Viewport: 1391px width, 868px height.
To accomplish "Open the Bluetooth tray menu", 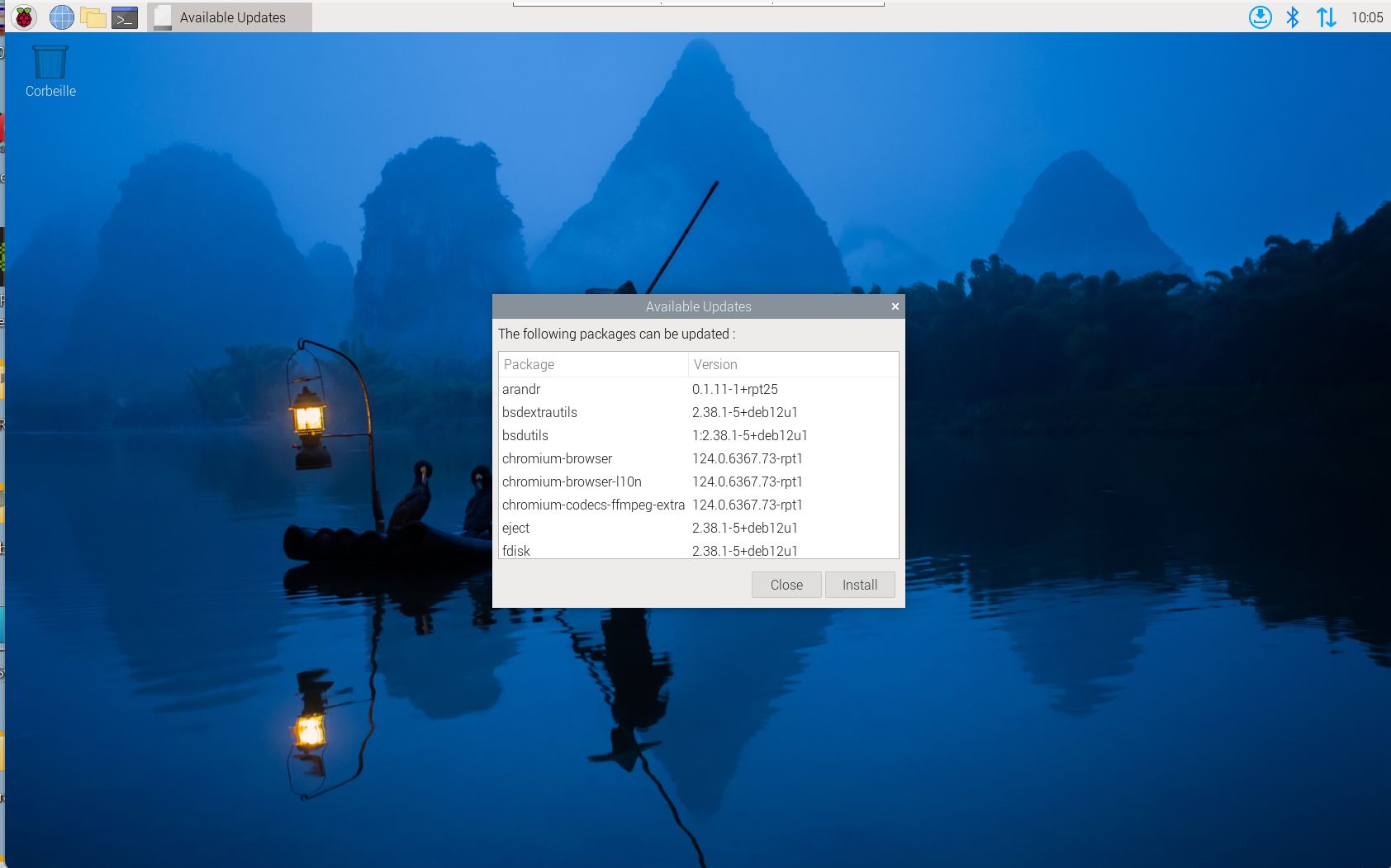I will (1293, 17).
